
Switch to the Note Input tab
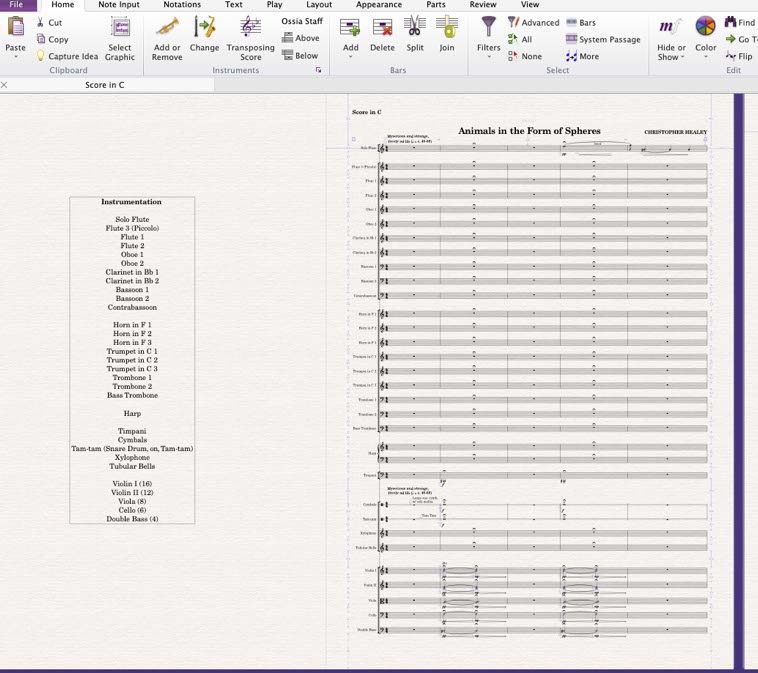[x=118, y=5]
